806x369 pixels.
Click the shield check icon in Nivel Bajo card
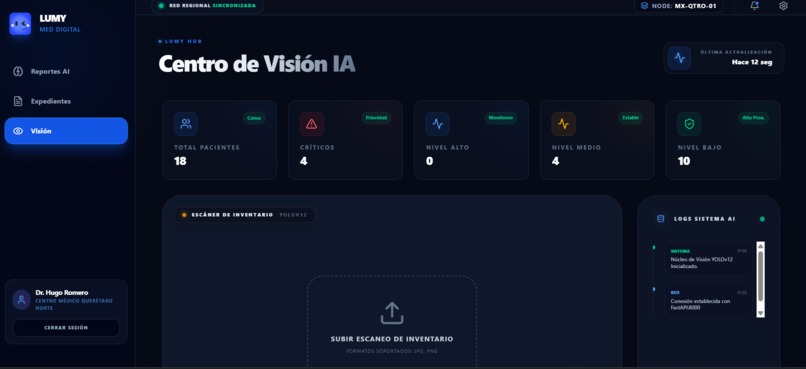click(x=689, y=124)
